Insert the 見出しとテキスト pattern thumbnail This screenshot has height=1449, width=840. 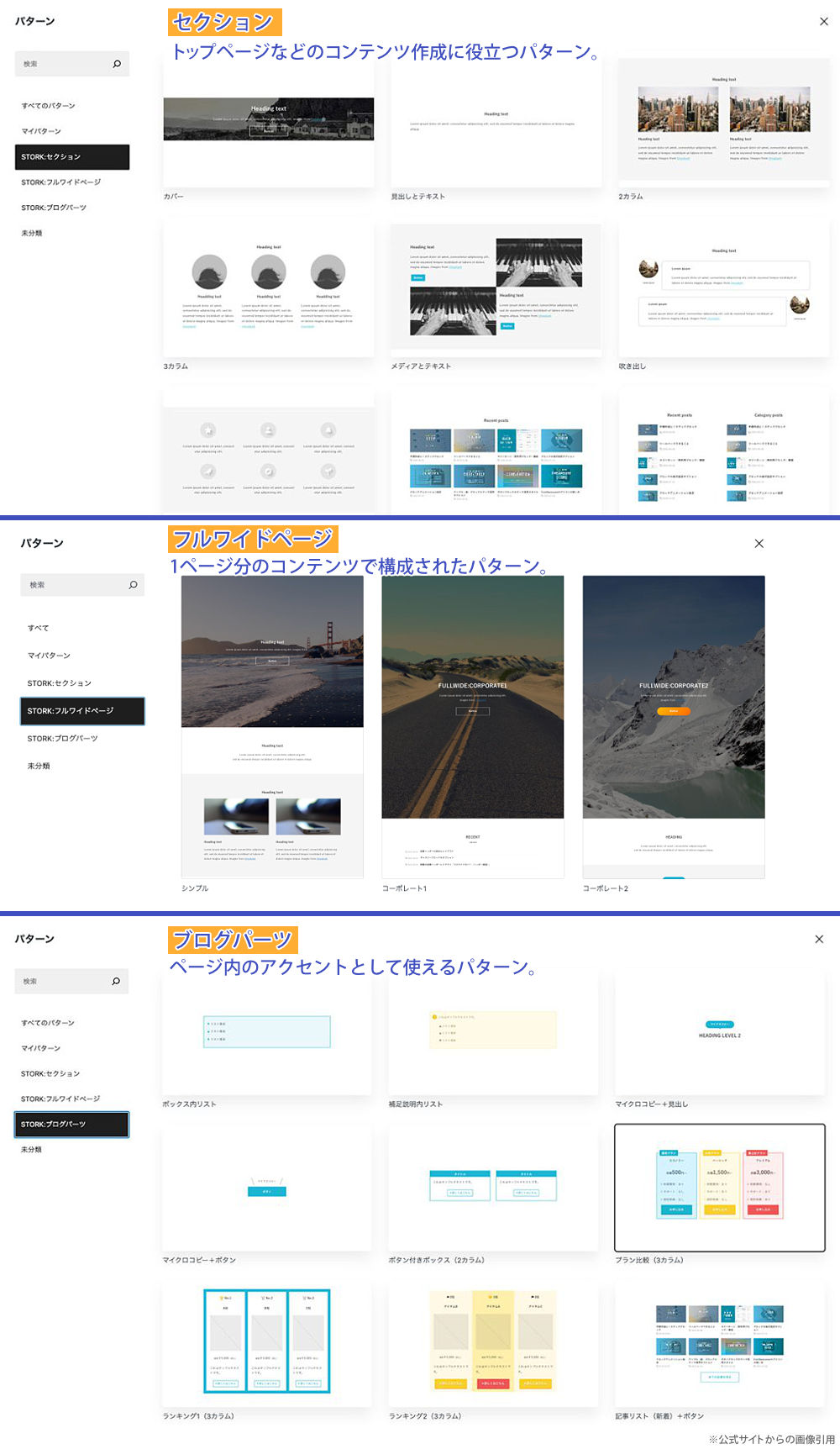point(496,124)
